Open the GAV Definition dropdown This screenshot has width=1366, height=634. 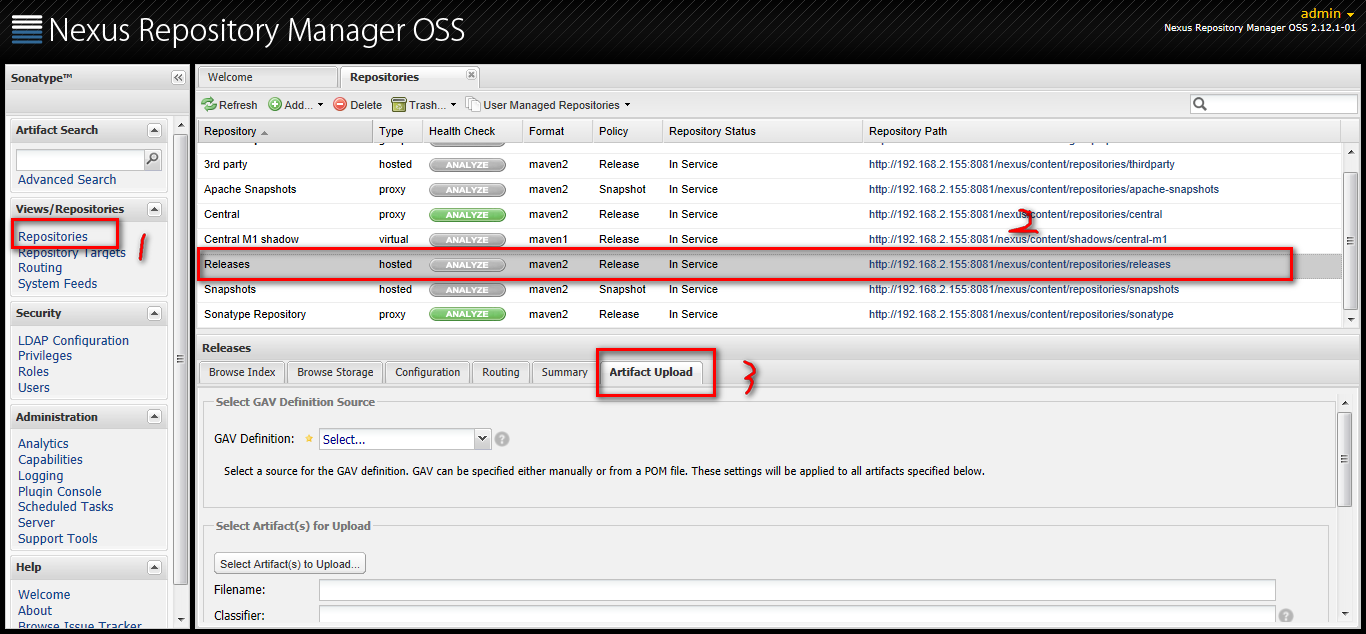482,439
